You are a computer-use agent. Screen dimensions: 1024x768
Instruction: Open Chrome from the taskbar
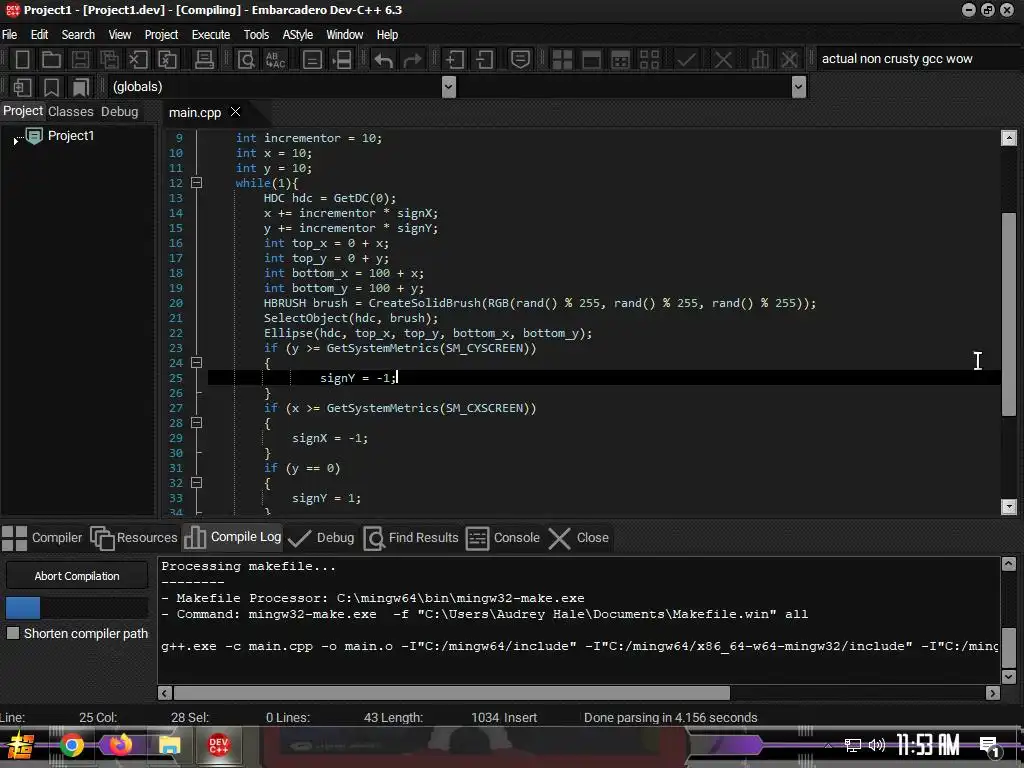[x=71, y=745]
